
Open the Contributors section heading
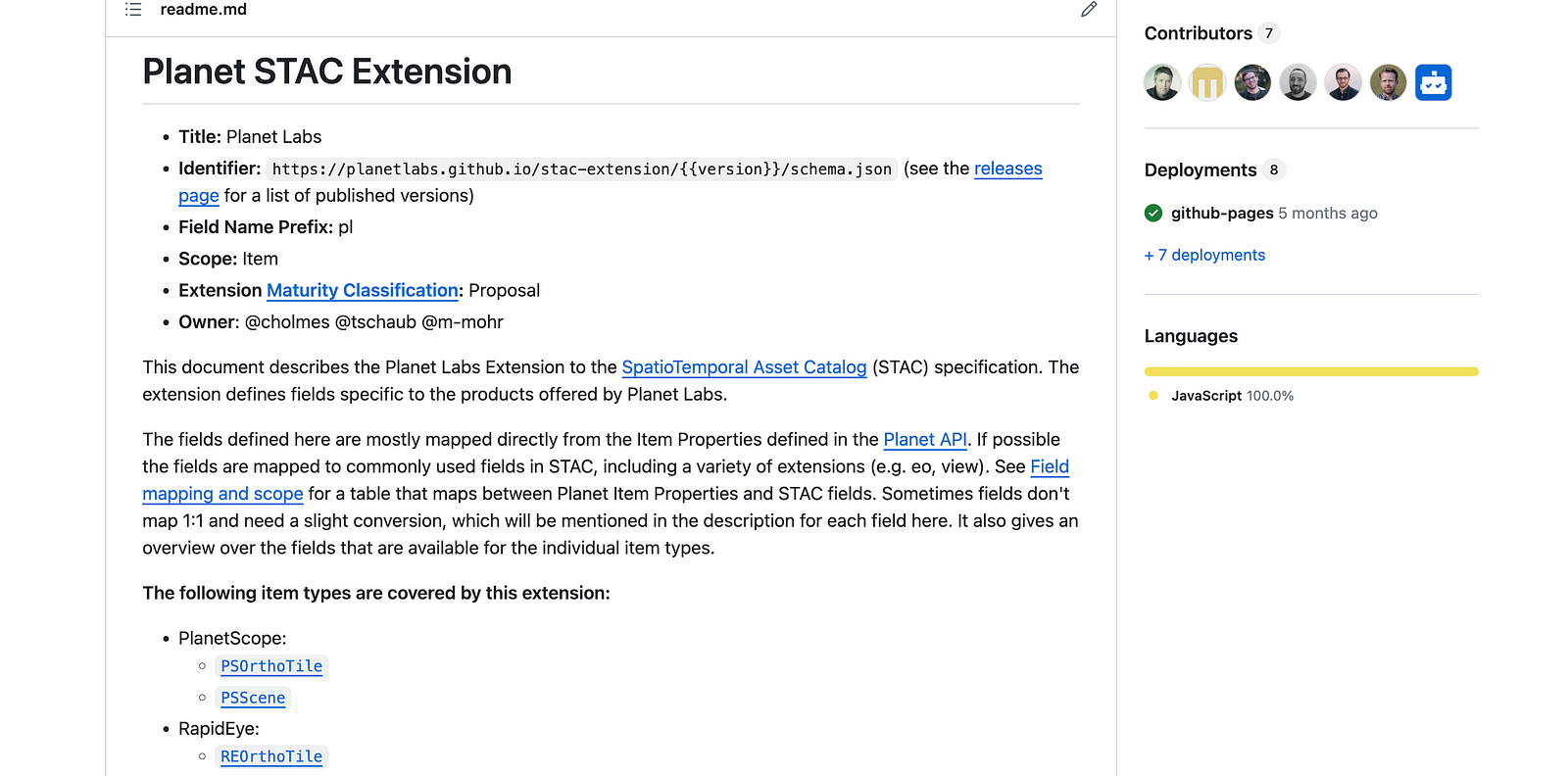[x=1199, y=32]
